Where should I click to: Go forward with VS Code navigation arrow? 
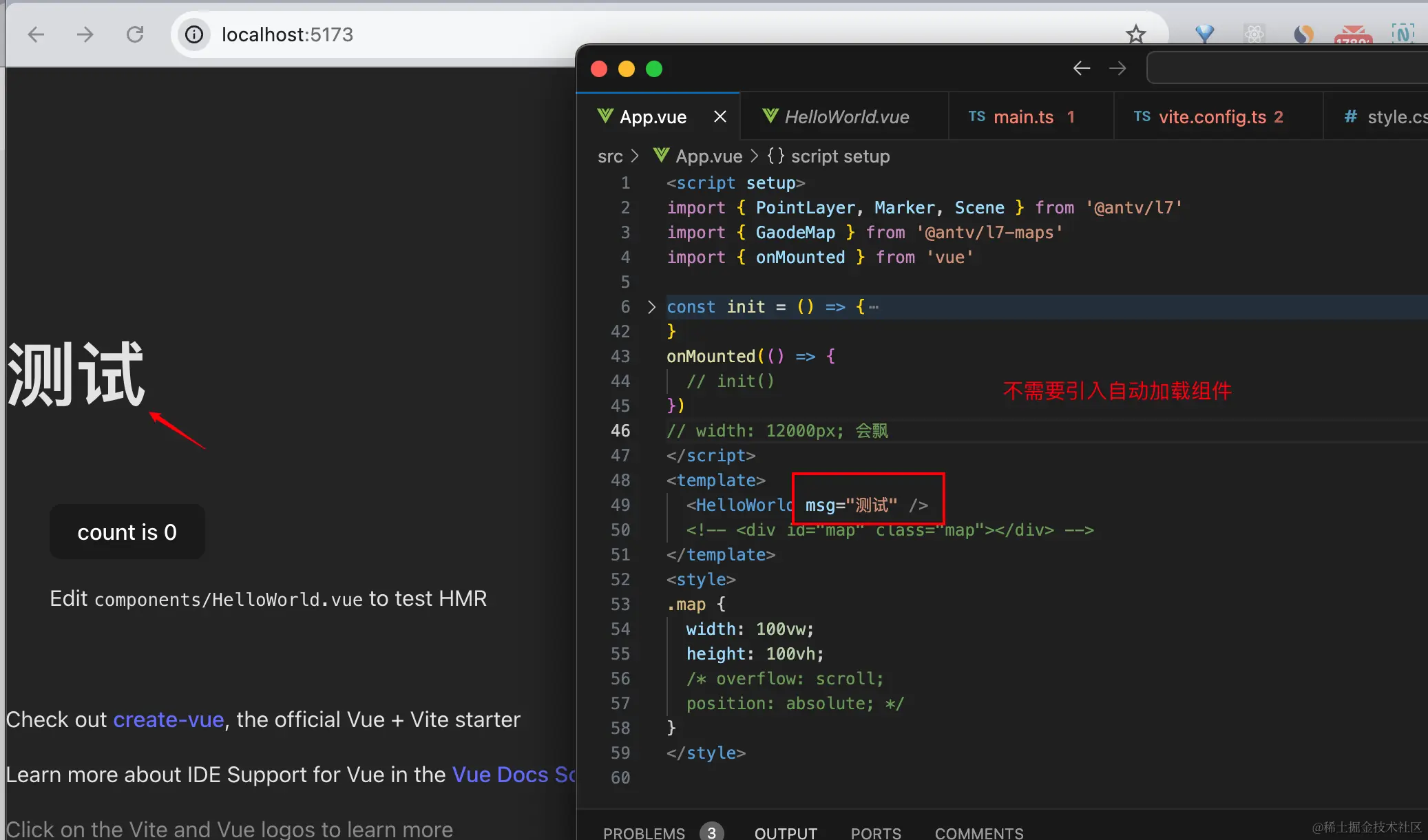[1117, 68]
